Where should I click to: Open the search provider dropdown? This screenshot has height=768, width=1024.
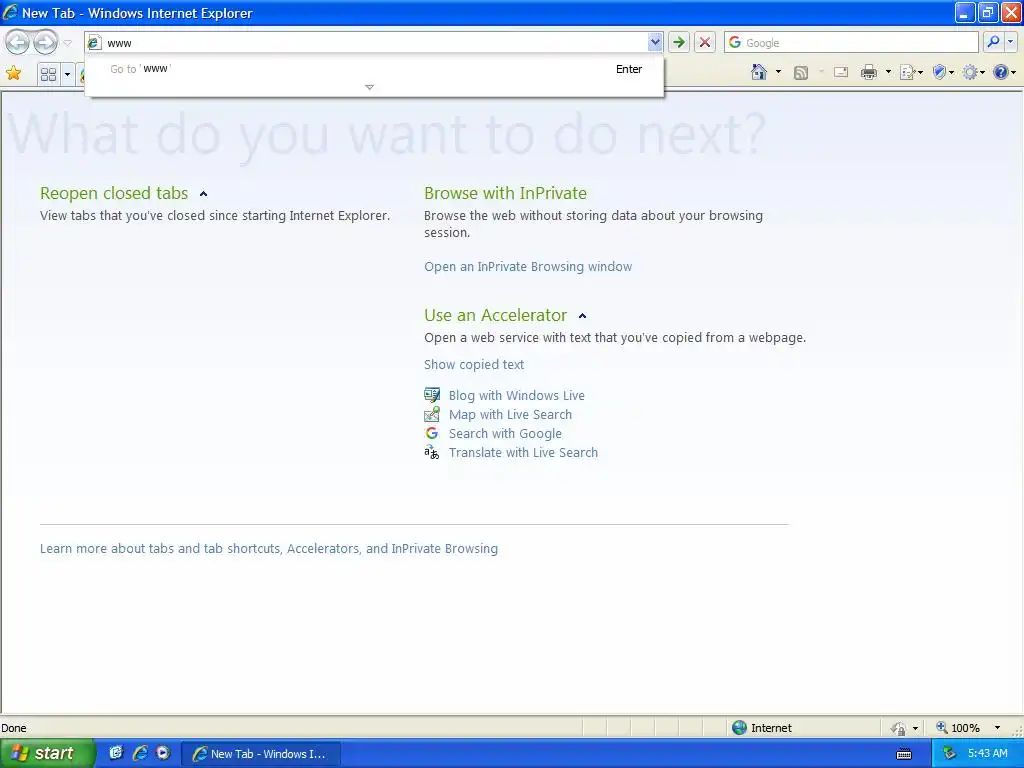tap(1010, 42)
